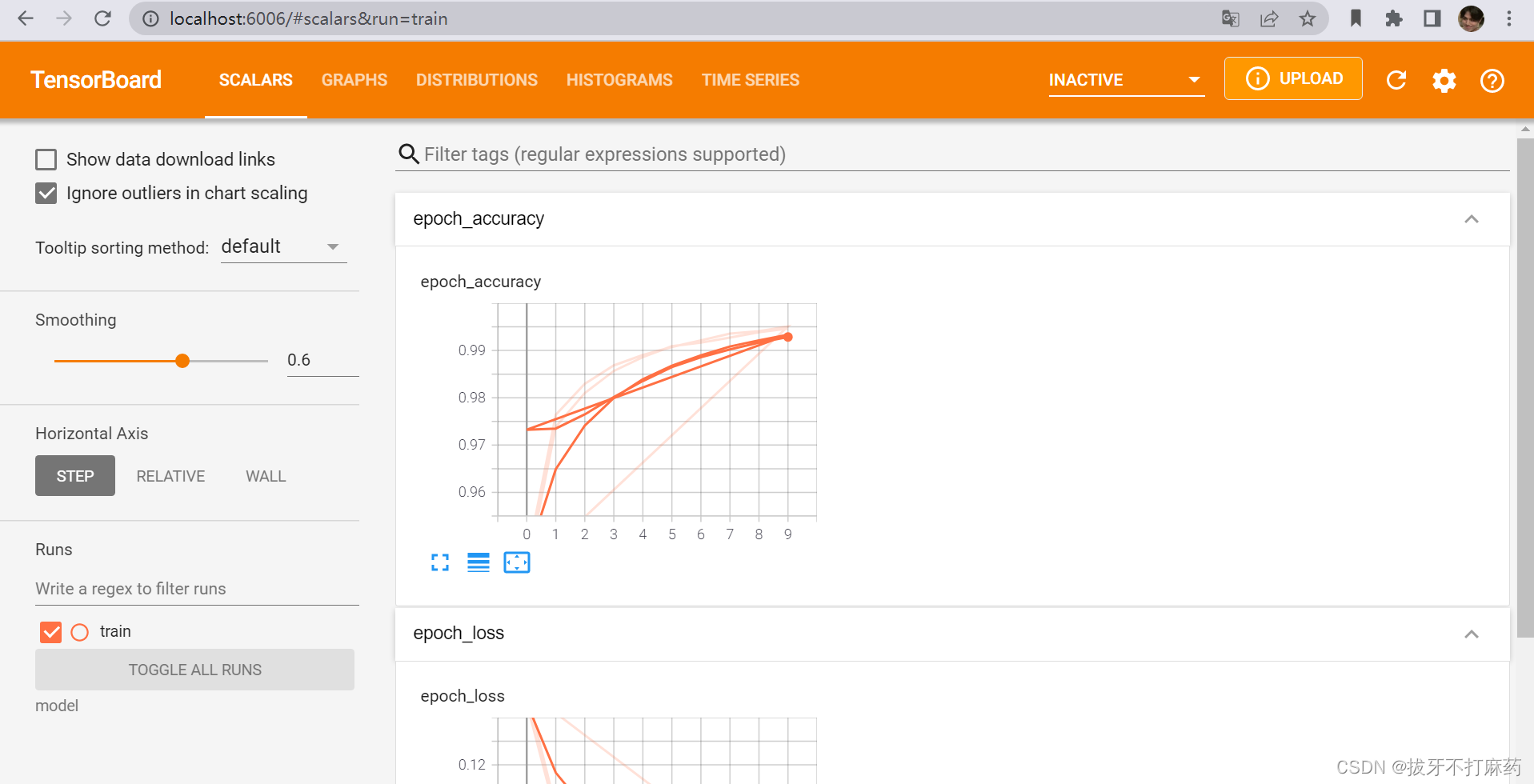Click the Smoothing slider handle
1534x784 pixels.
[x=182, y=361]
